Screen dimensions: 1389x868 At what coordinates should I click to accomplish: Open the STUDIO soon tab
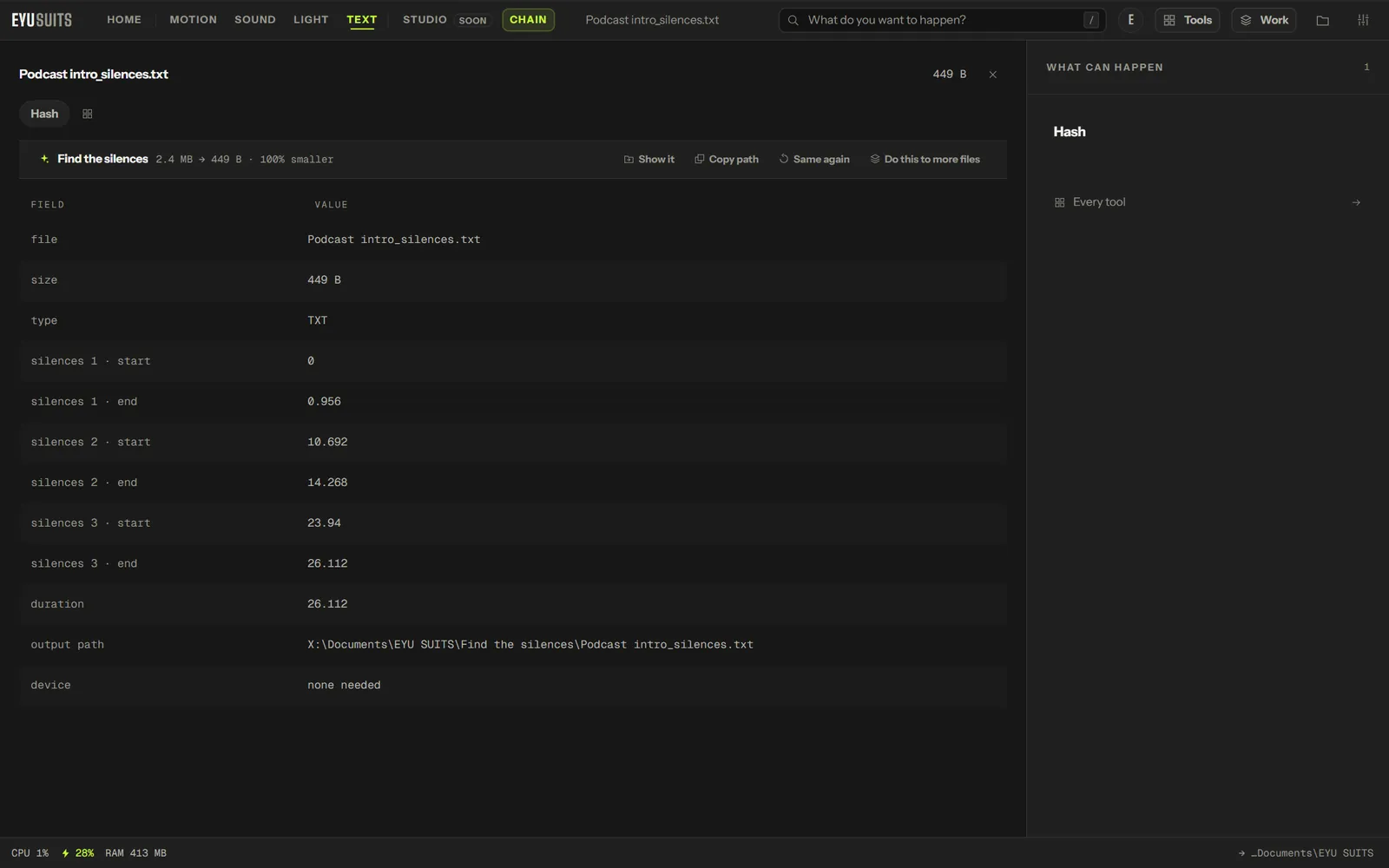[x=446, y=20]
